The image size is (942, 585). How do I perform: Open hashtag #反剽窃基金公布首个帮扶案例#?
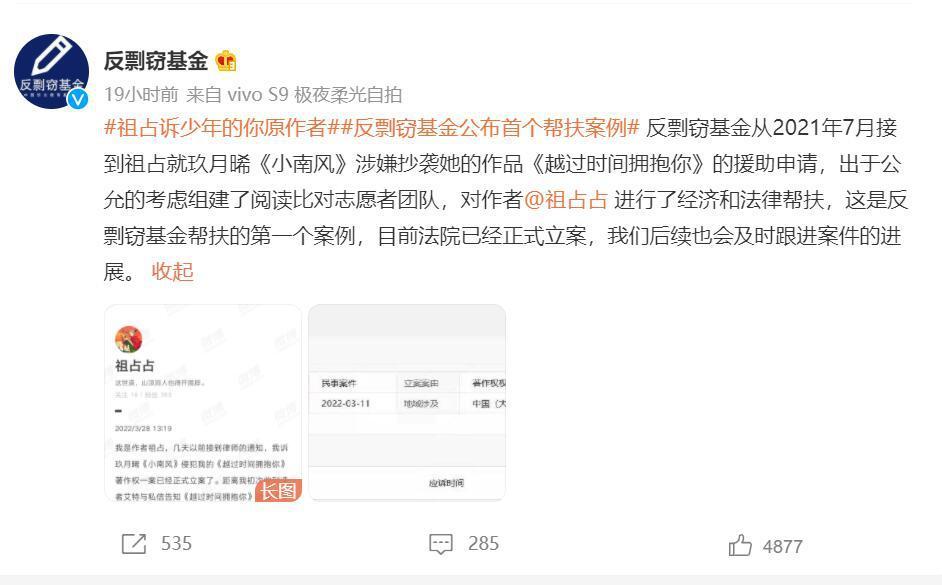(x=484, y=128)
